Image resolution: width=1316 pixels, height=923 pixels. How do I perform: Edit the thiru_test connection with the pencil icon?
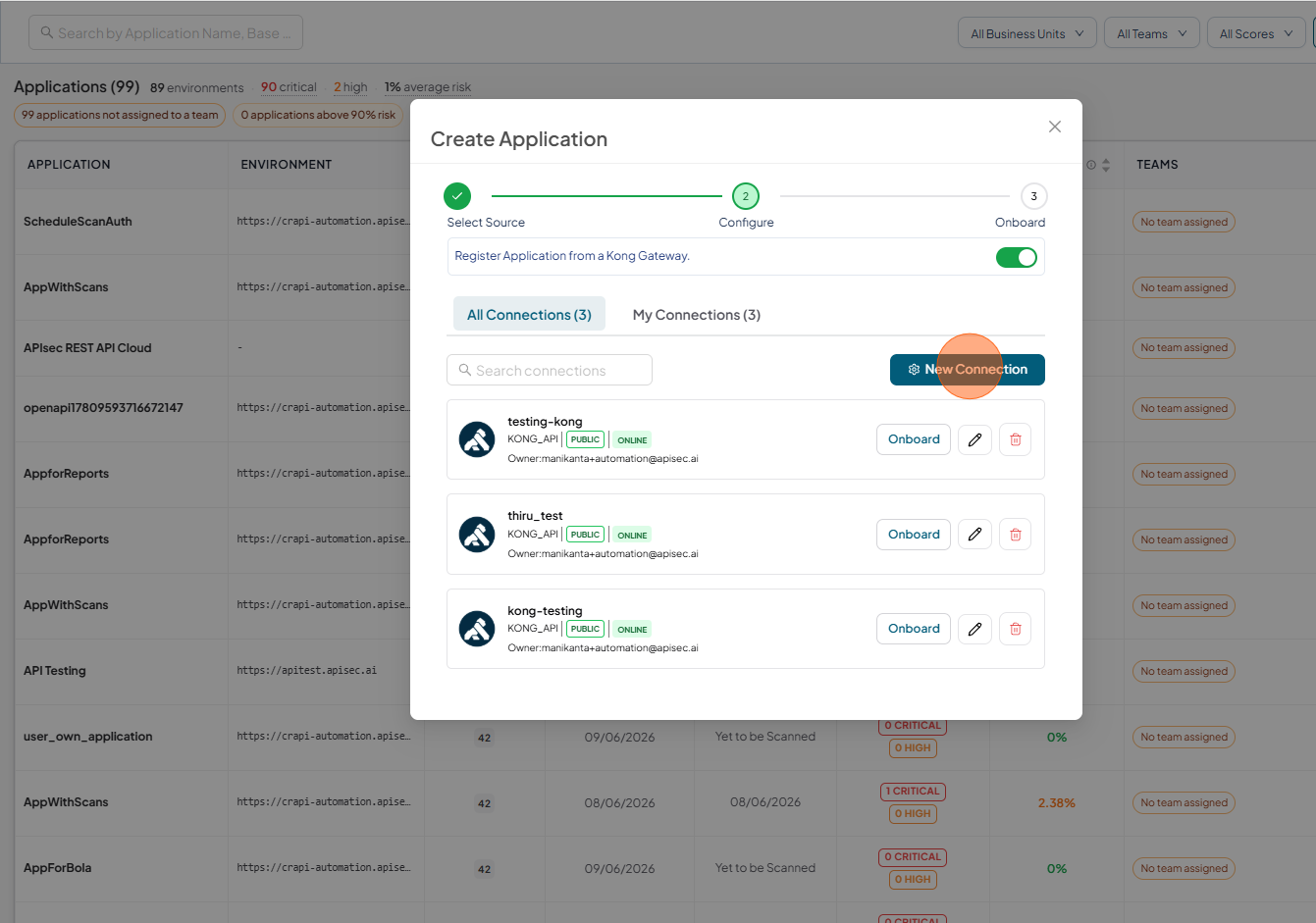[x=974, y=535]
